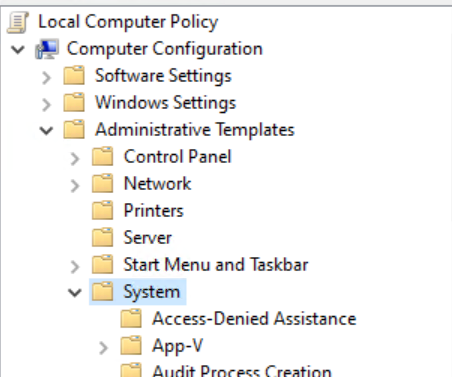Expand the Control Panel node

[x=75, y=159]
